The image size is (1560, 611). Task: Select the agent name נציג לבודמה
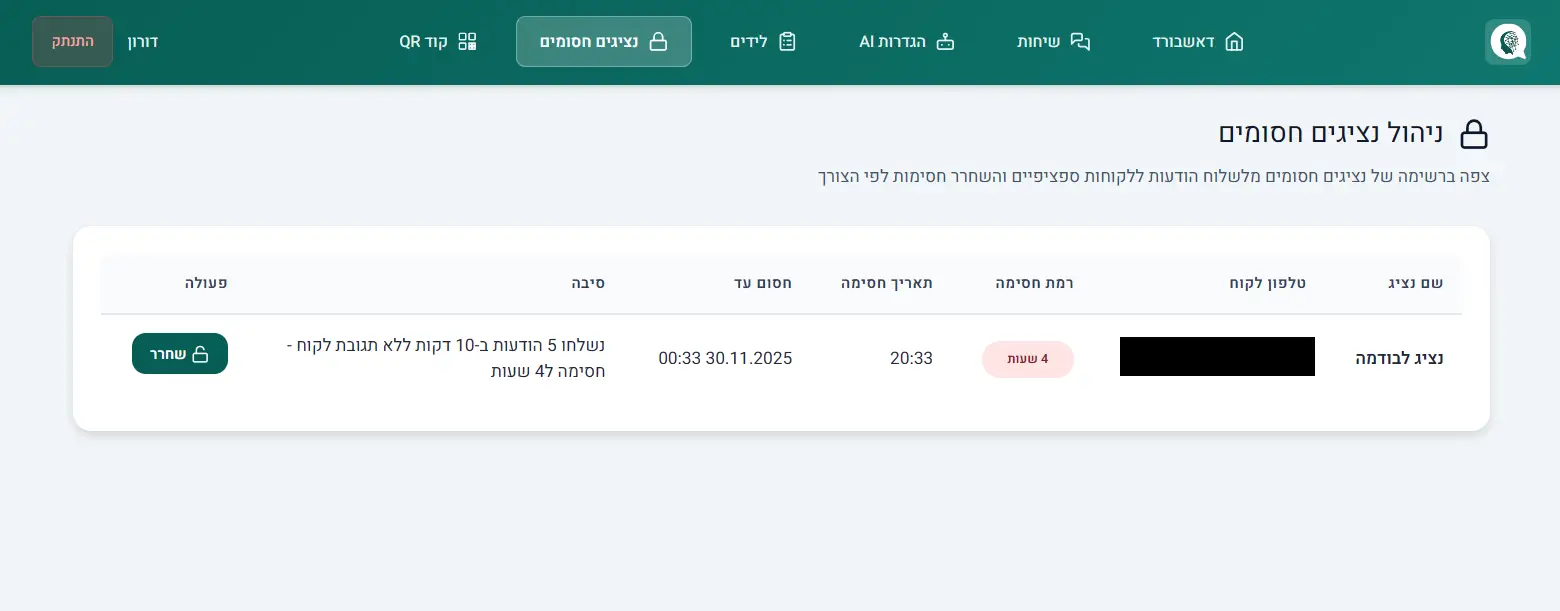(x=1401, y=358)
